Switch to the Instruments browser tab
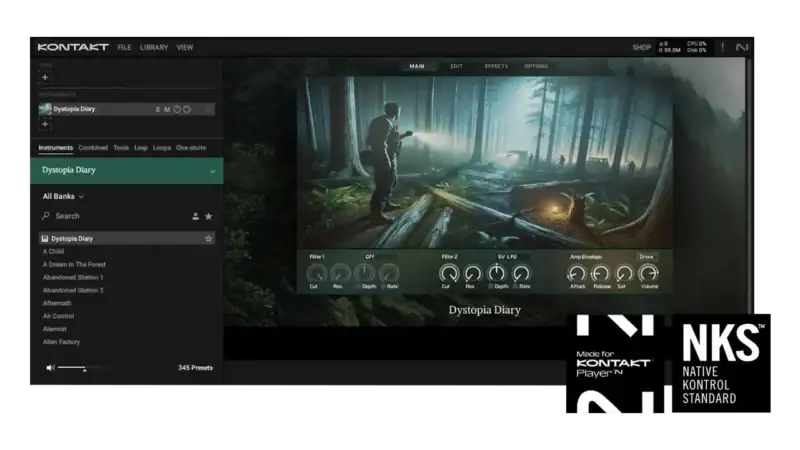800x450 pixels. tap(56, 148)
